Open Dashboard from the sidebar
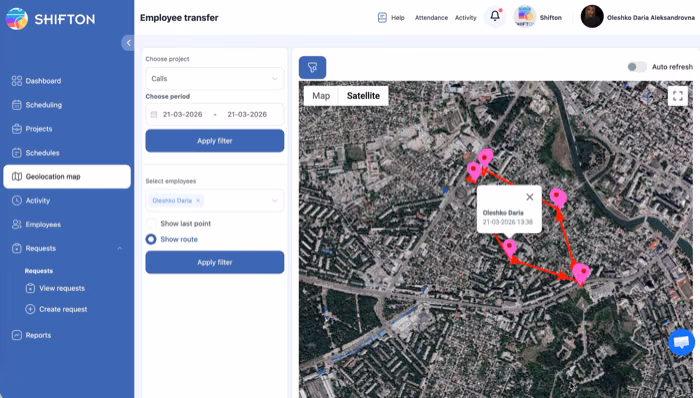The height and width of the screenshot is (398, 700). tap(37, 81)
